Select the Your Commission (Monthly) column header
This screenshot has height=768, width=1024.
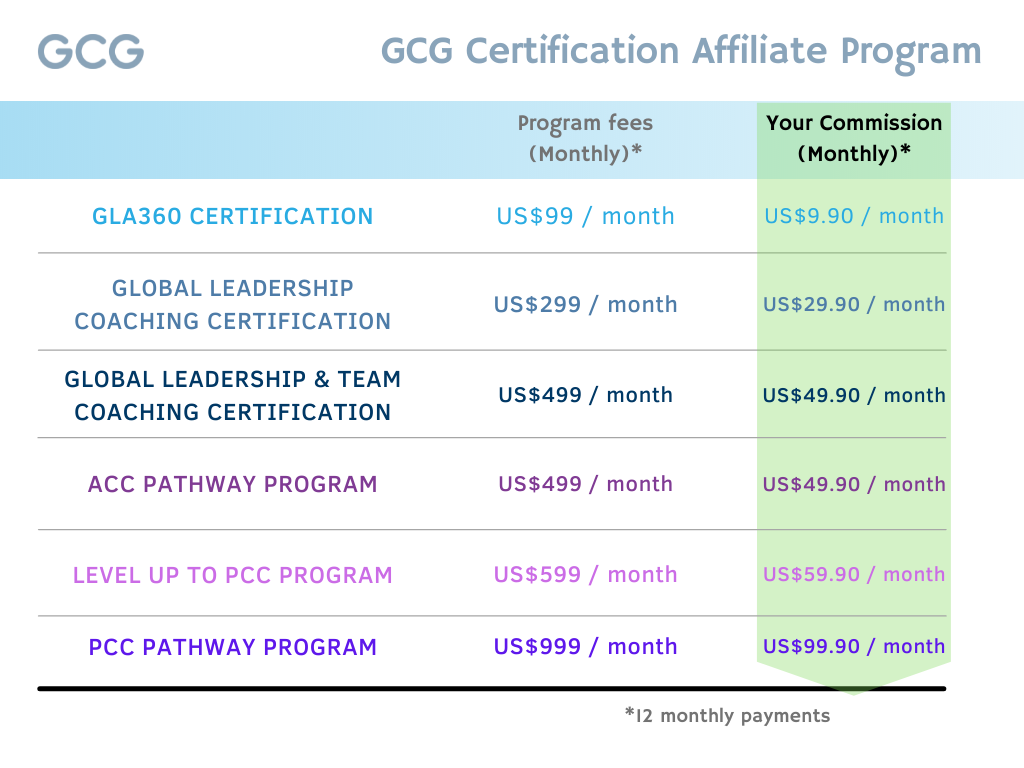click(x=854, y=138)
